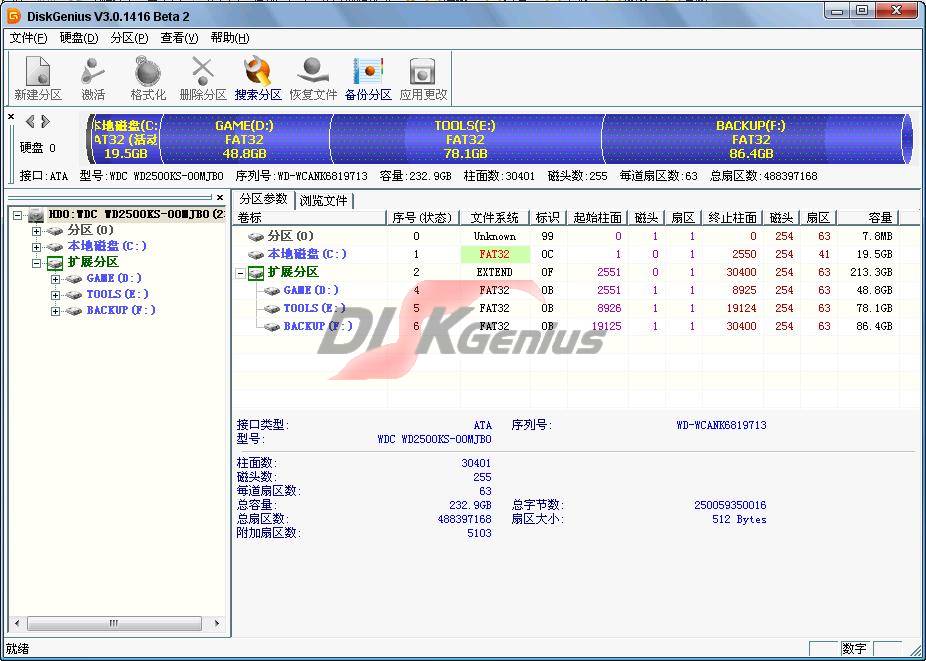Click 分区(0) drive icon in table
This screenshot has width=926, height=661.
point(256,237)
